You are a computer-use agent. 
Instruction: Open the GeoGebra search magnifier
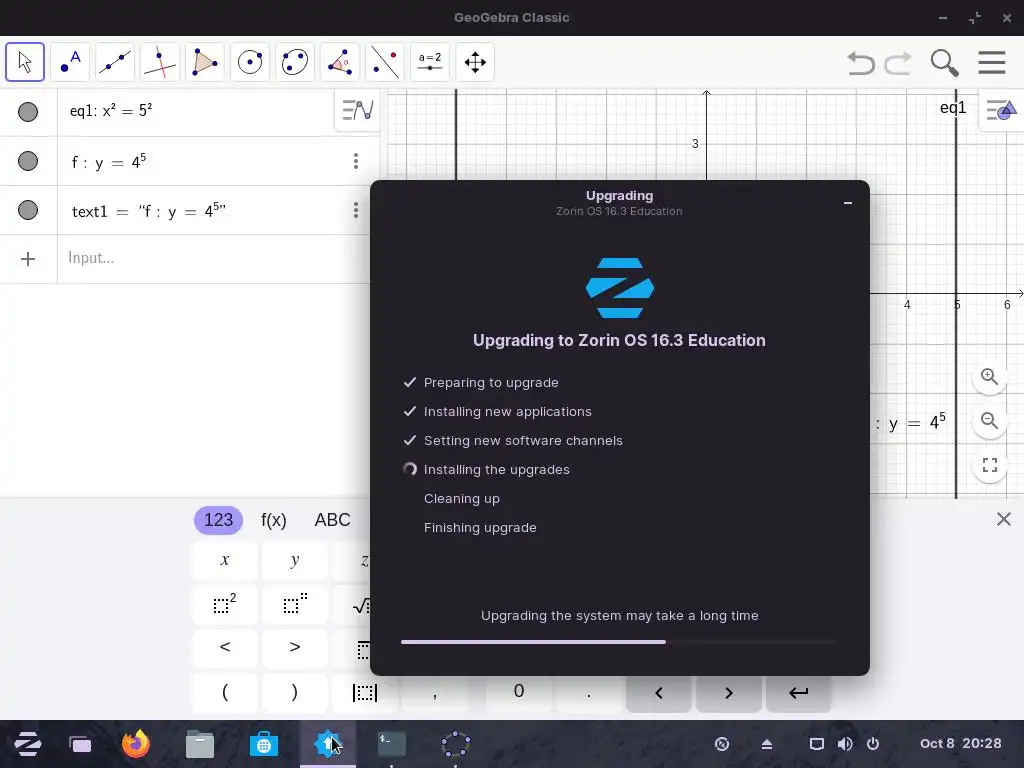pos(944,63)
